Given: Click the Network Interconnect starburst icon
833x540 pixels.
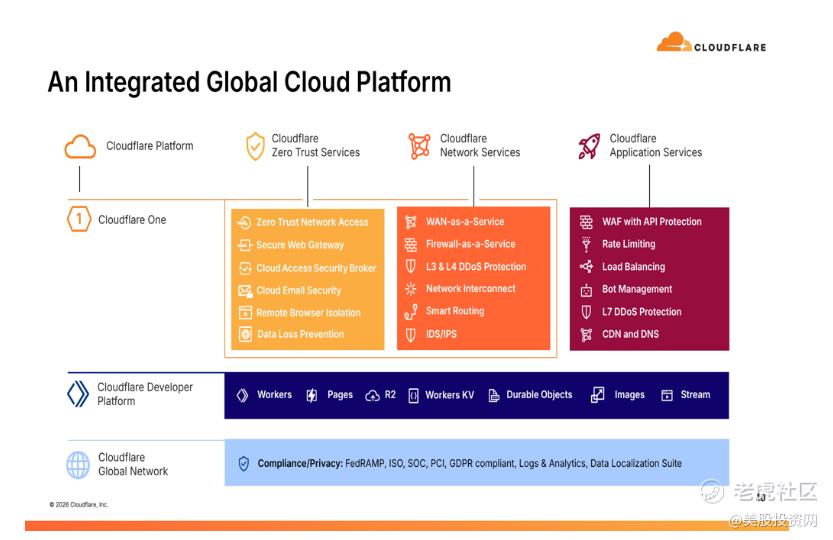Looking at the screenshot, I should coord(411,289).
